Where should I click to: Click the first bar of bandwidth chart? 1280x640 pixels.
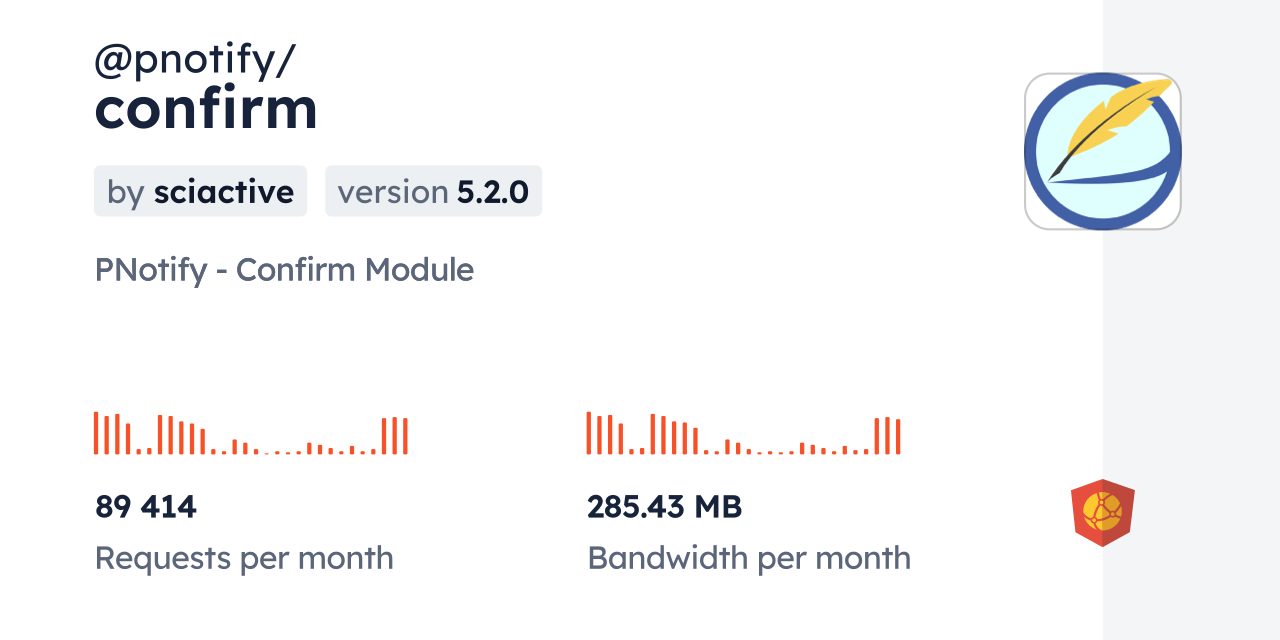[589, 433]
